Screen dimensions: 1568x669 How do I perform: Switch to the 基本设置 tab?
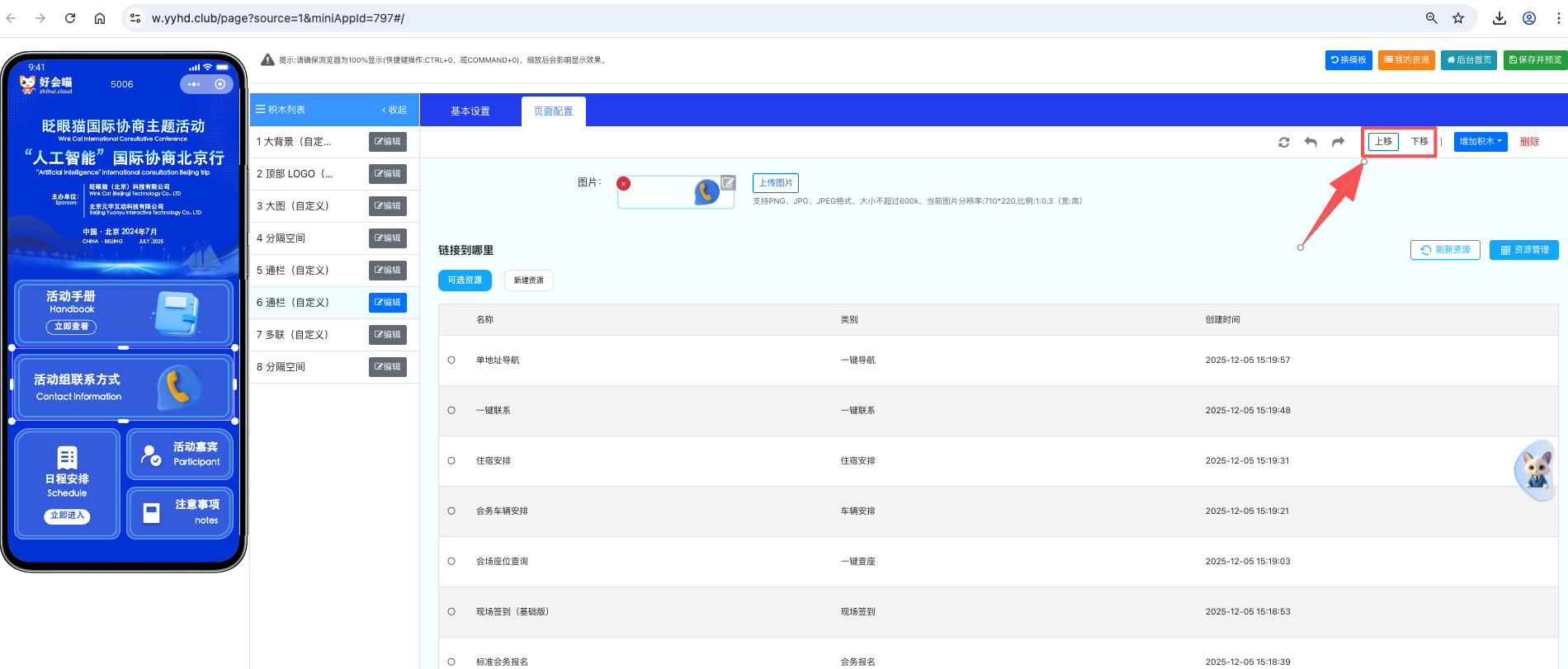[470, 111]
